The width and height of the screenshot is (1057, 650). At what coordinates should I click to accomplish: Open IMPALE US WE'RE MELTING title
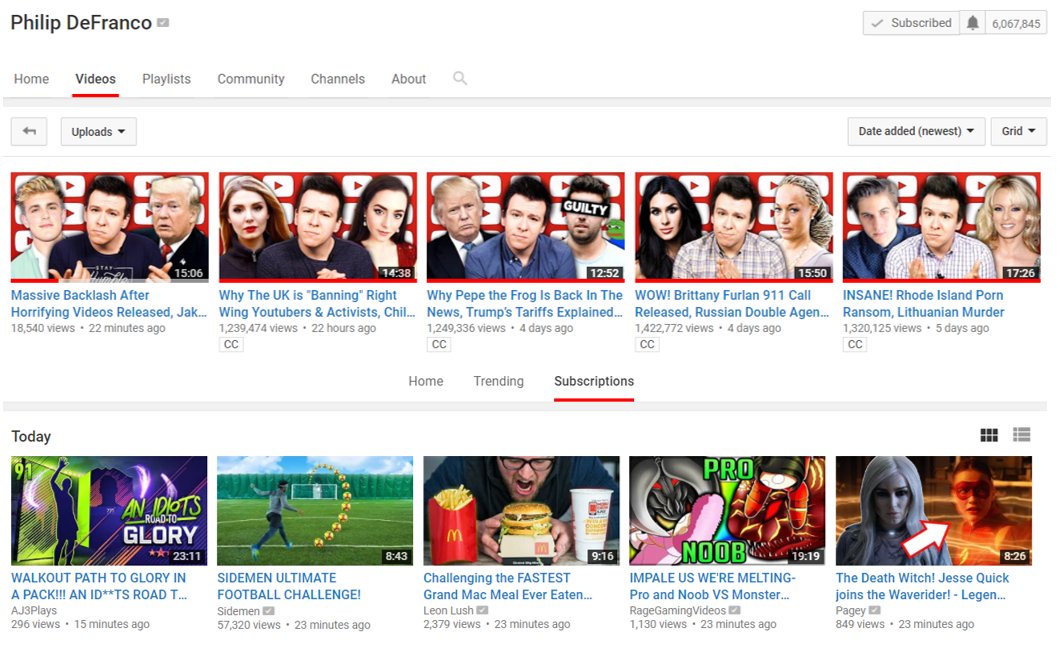tap(713, 586)
